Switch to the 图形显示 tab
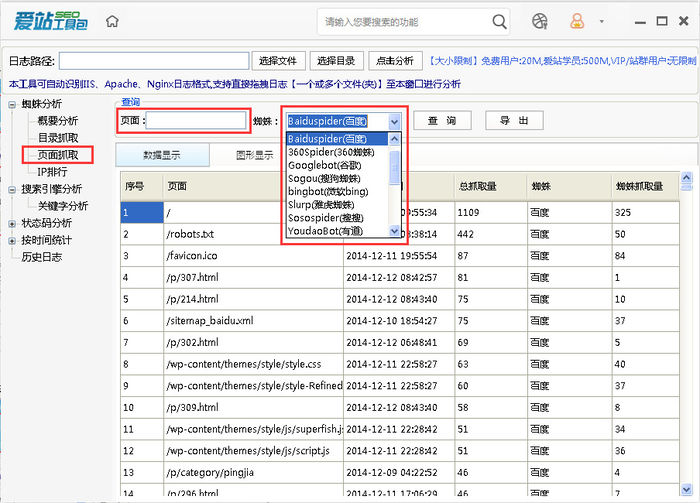The height and width of the screenshot is (503, 700). [x=254, y=155]
